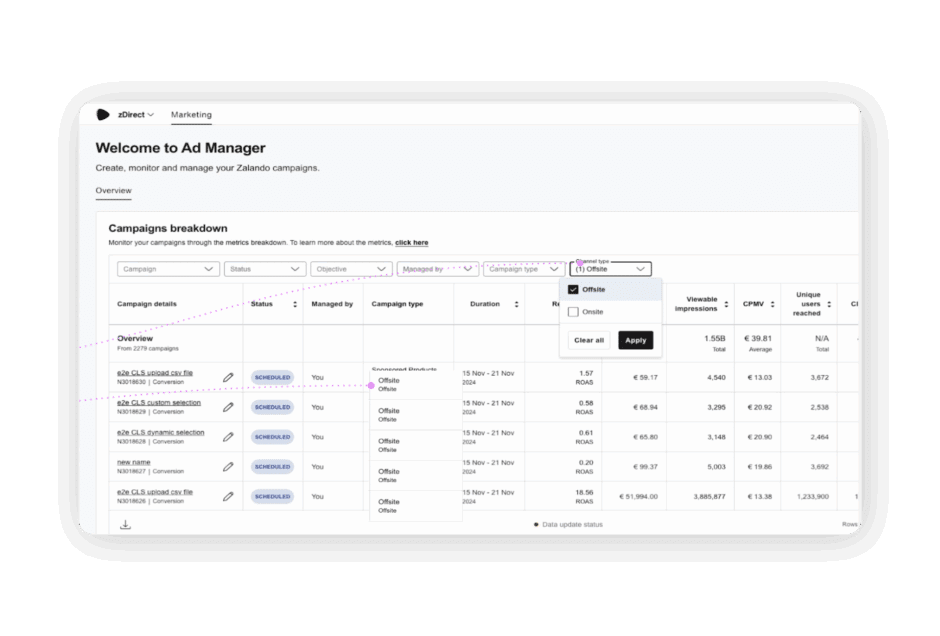The height and width of the screenshot is (636, 940).
Task: Click the '€ 13.03' CPMV cell
Action: point(760,378)
